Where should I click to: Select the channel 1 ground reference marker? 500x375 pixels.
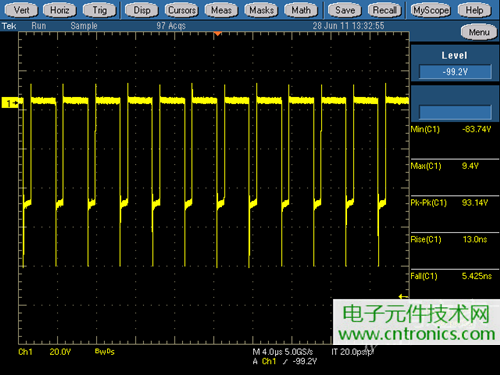[11, 103]
